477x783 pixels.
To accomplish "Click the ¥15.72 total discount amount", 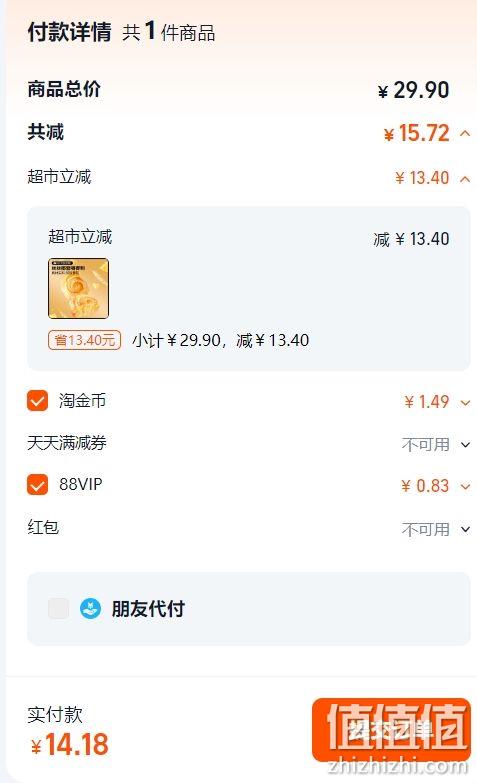I will click(x=417, y=133).
